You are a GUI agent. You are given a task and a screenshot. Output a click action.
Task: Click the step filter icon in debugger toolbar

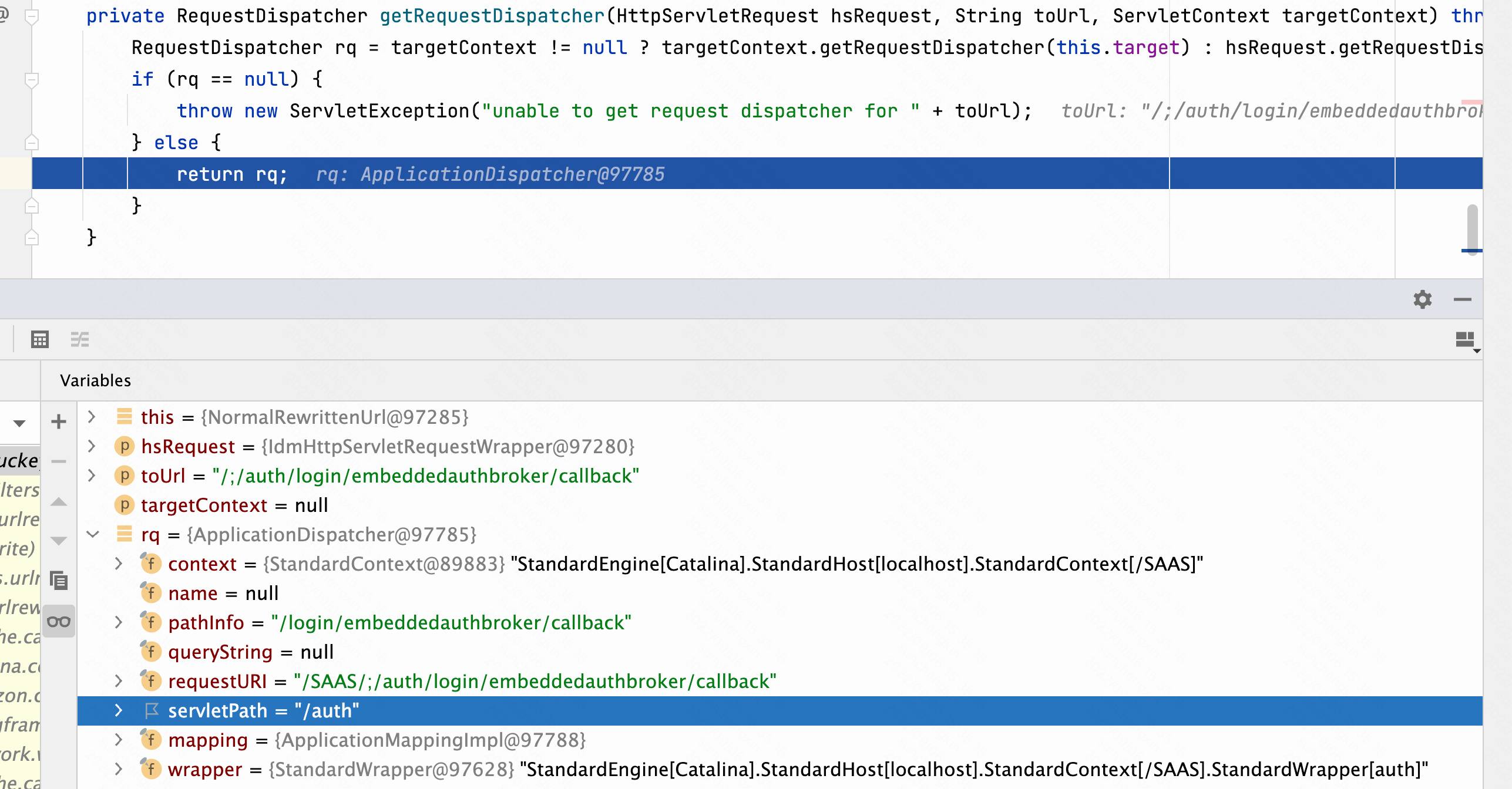pos(80,339)
